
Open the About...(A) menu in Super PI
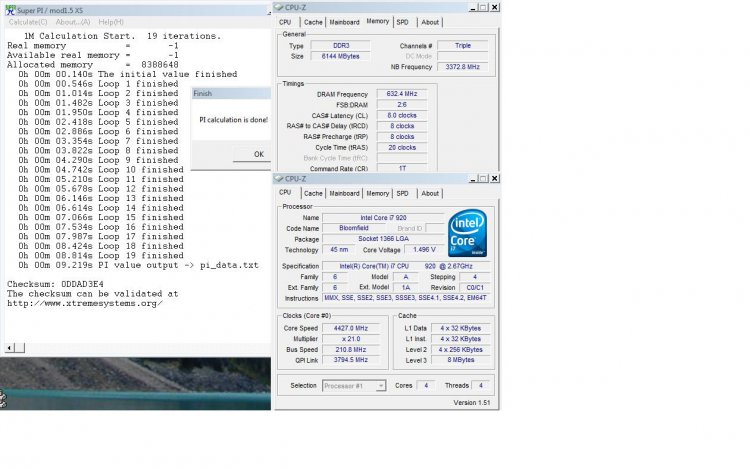coord(73,22)
